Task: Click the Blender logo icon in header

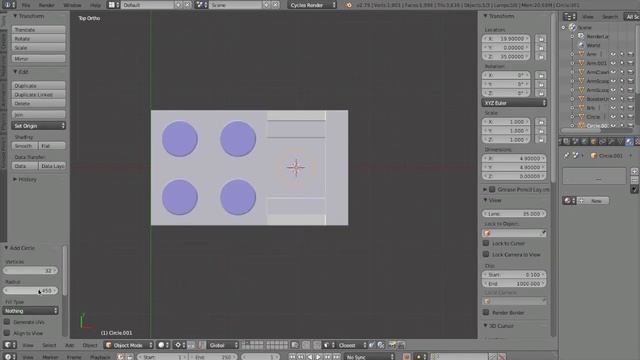Action: click(x=348, y=5)
